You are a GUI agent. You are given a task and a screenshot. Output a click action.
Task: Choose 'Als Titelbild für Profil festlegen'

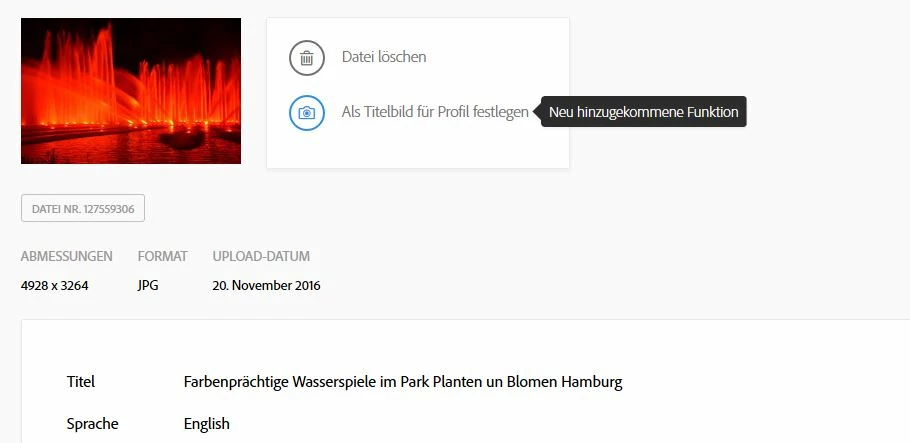[x=435, y=112]
